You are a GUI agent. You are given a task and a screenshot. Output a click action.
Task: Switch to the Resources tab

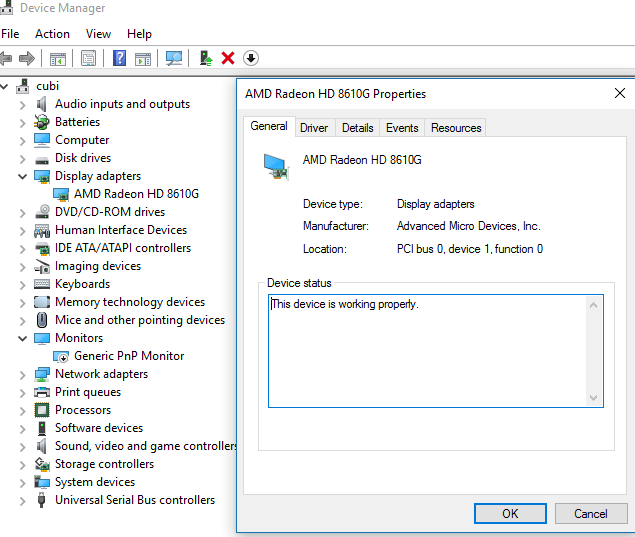click(x=456, y=128)
